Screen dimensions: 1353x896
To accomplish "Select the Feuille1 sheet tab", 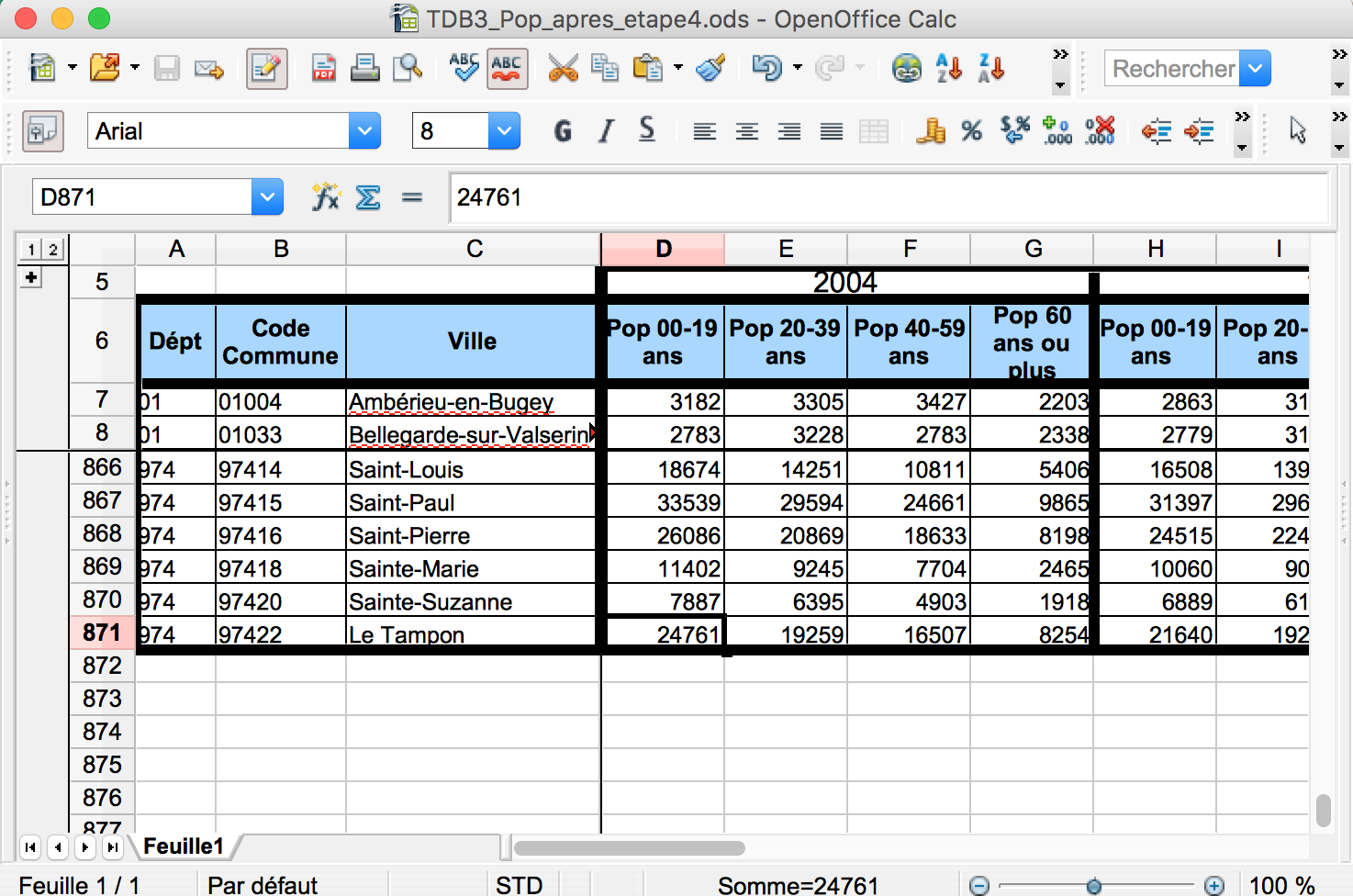I will [184, 846].
